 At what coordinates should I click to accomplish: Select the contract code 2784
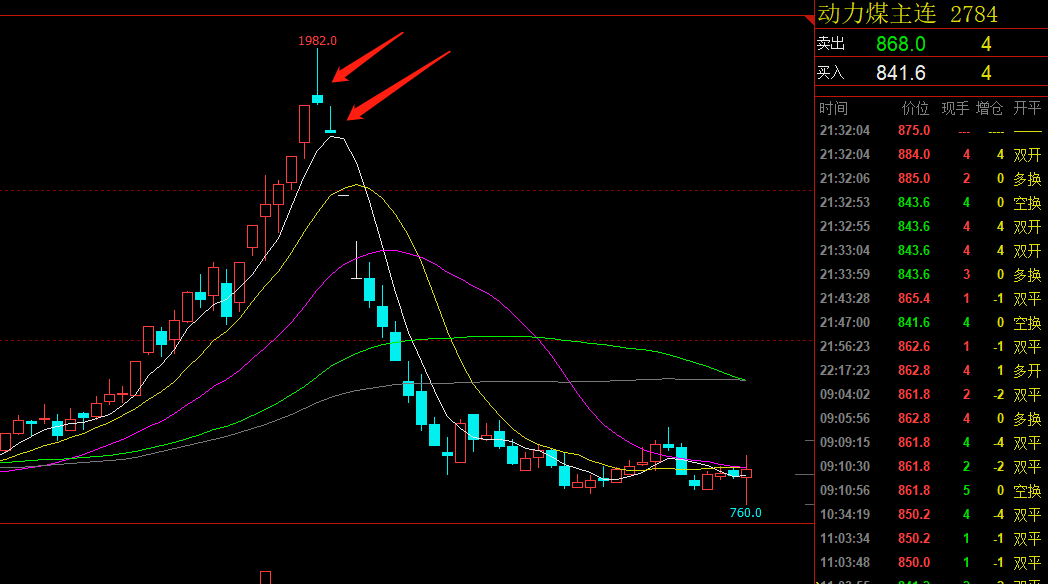pyautogui.click(x=974, y=14)
